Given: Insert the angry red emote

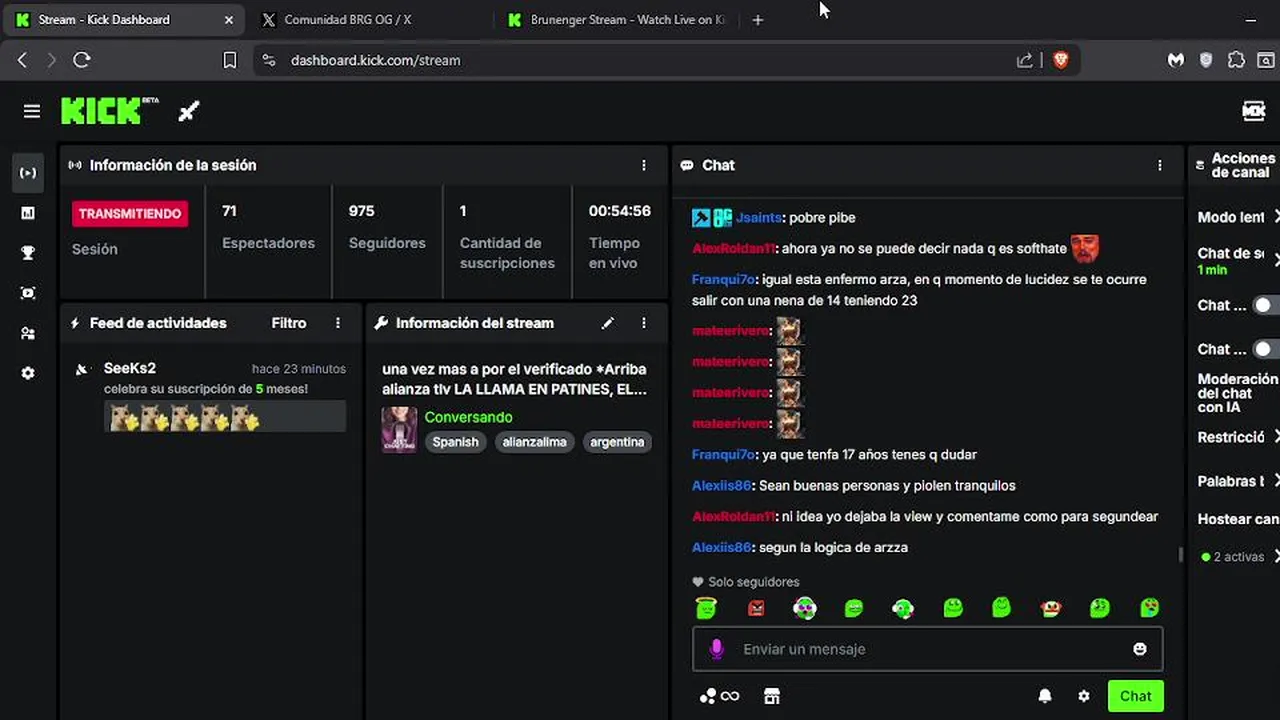Looking at the screenshot, I should click(x=756, y=608).
